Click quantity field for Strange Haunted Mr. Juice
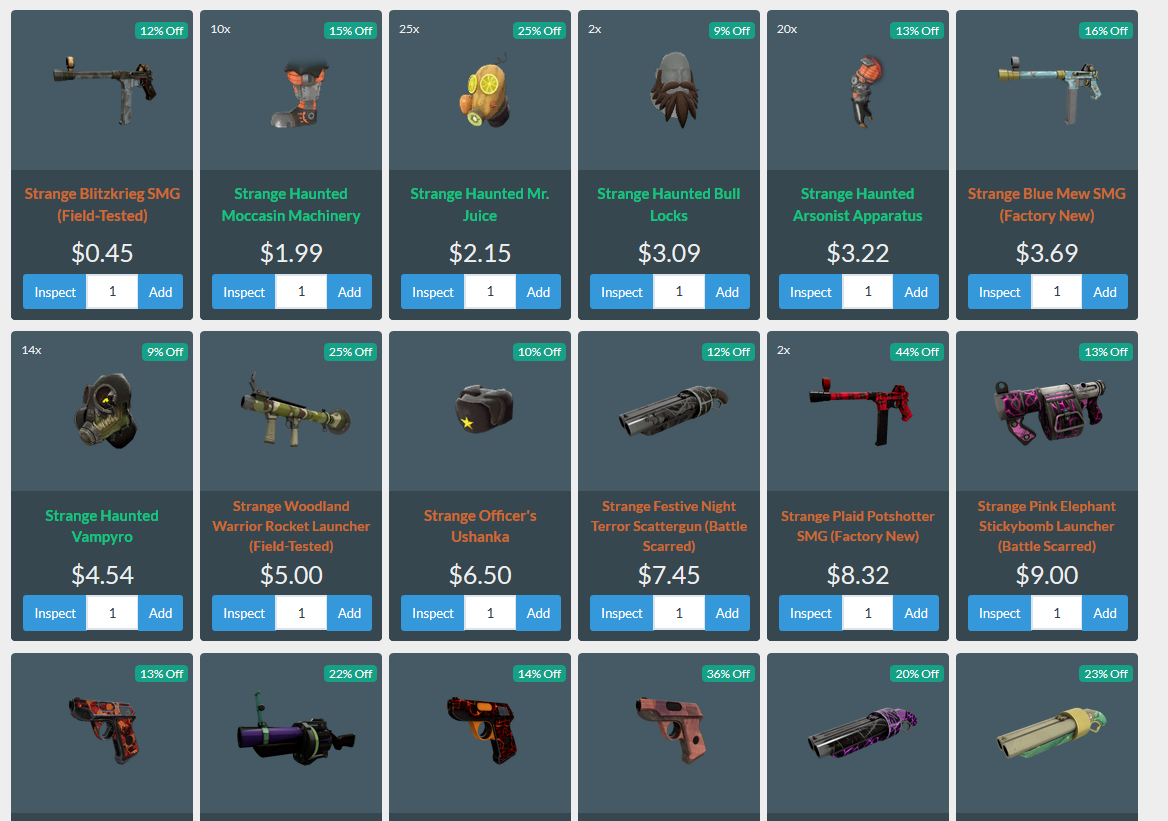The image size is (1168, 821). [490, 292]
